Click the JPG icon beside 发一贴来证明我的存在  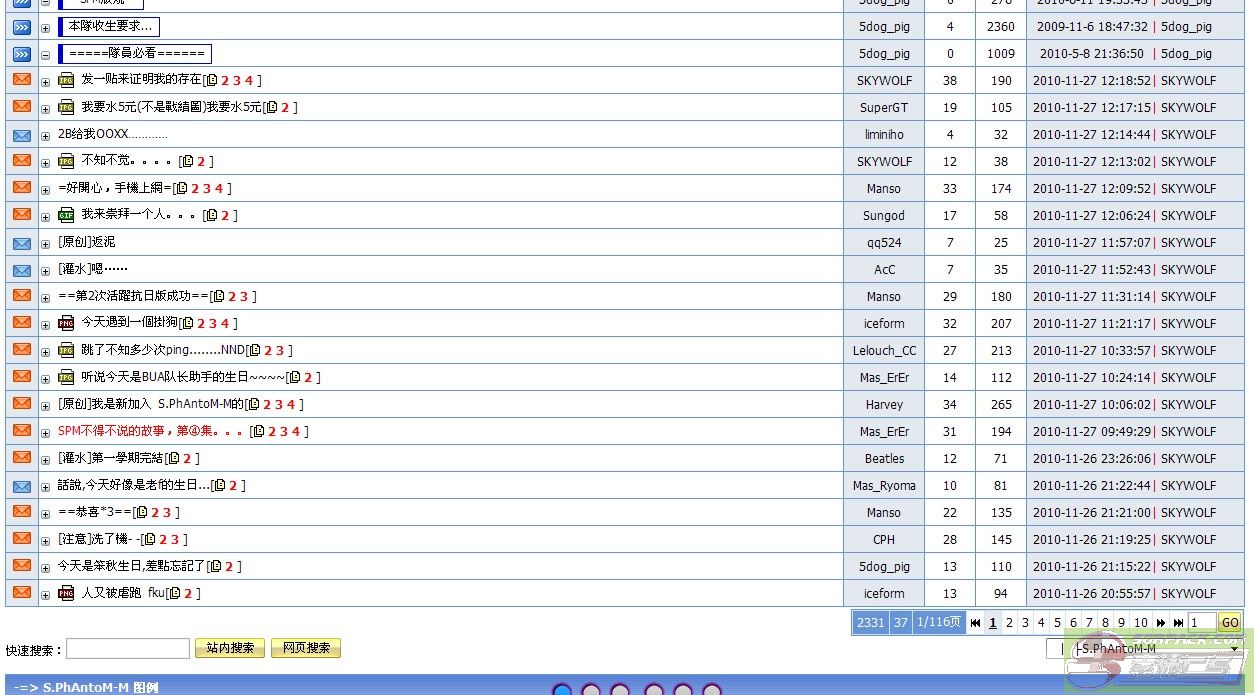point(66,80)
